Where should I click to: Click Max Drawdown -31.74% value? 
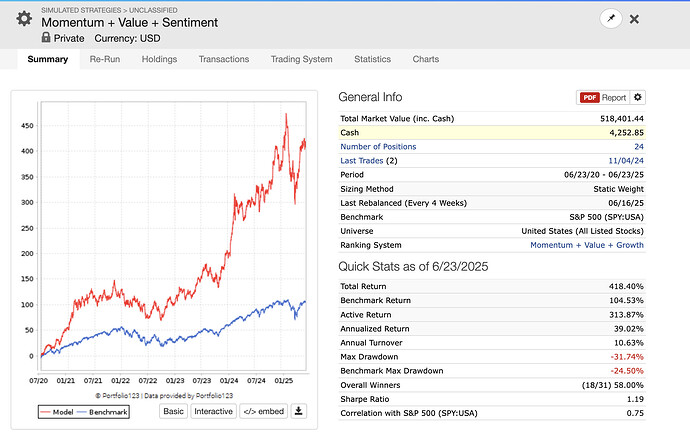pos(627,357)
